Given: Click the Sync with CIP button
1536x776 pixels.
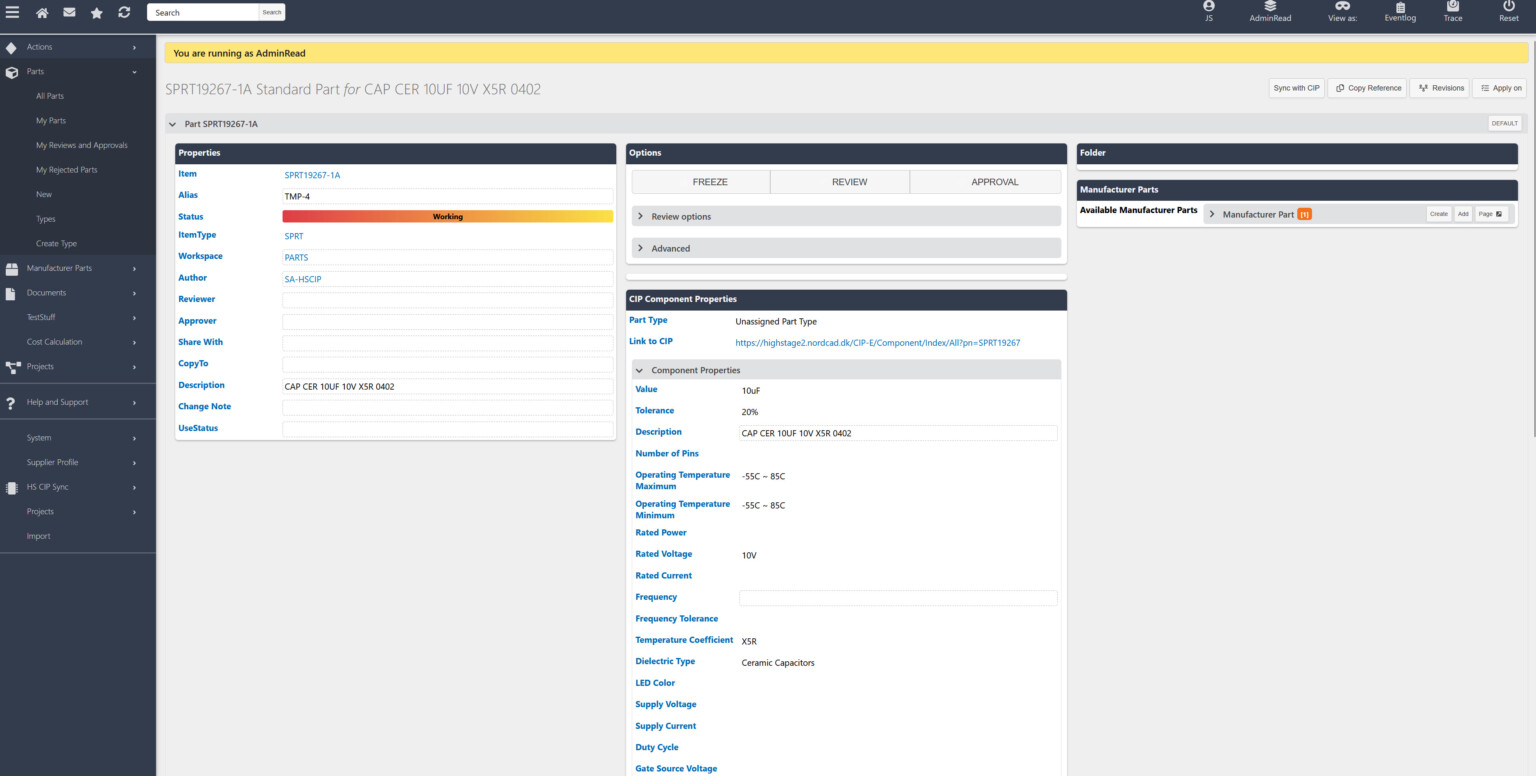Looking at the screenshot, I should coord(1296,88).
